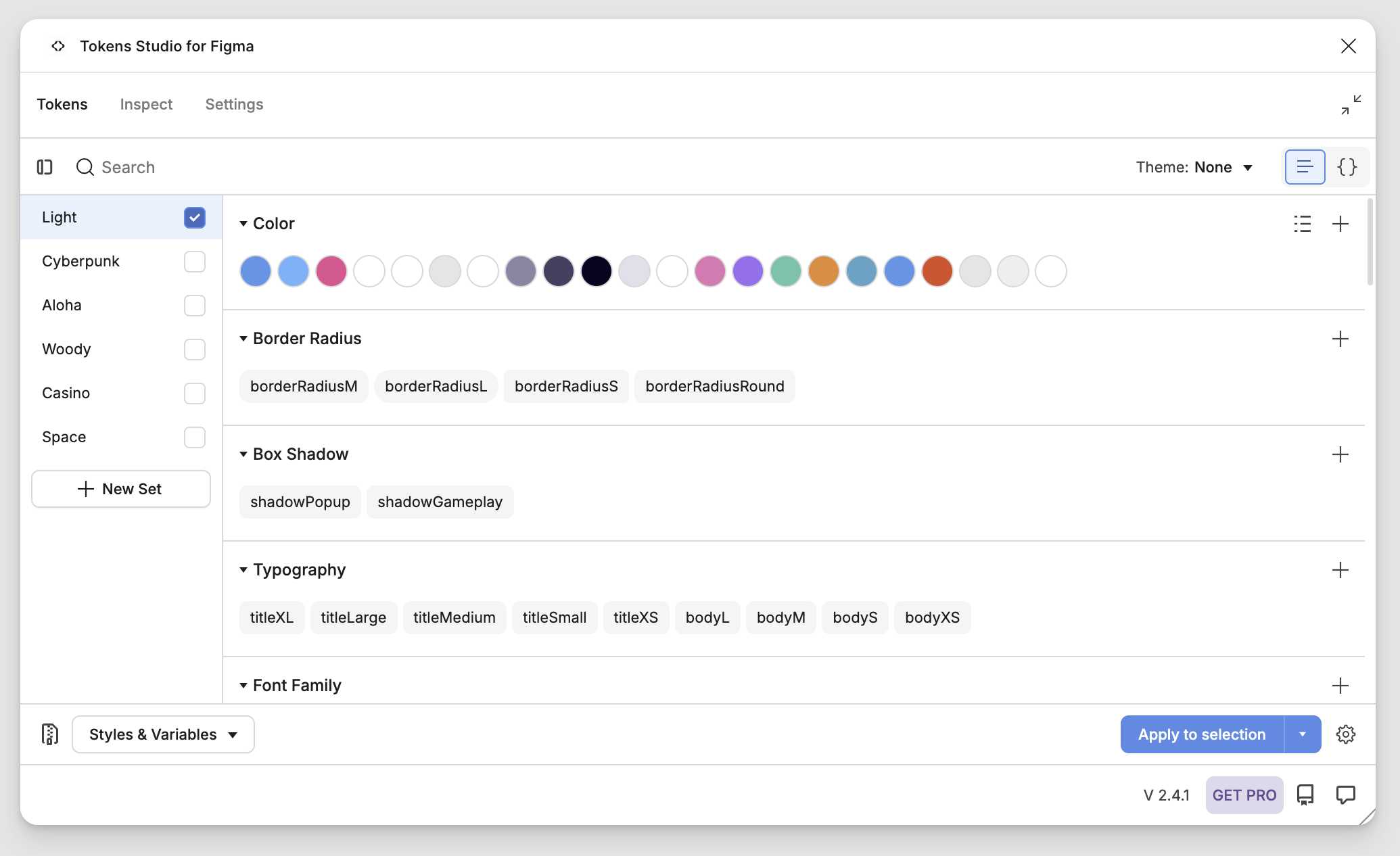Collapse the Border Radius section
Image resolution: width=1400 pixels, height=856 pixels.
[243, 339]
